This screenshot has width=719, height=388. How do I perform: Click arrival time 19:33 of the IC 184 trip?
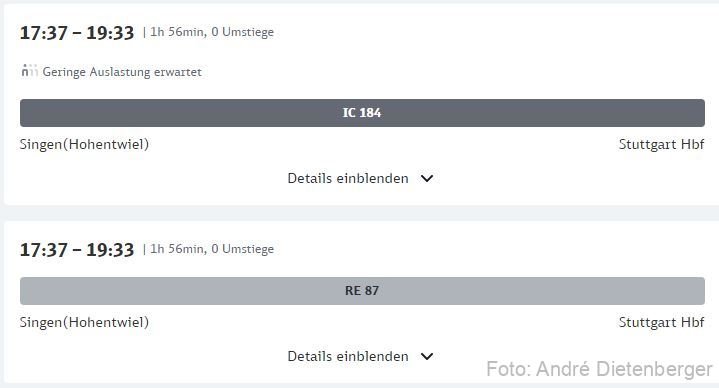110,33
